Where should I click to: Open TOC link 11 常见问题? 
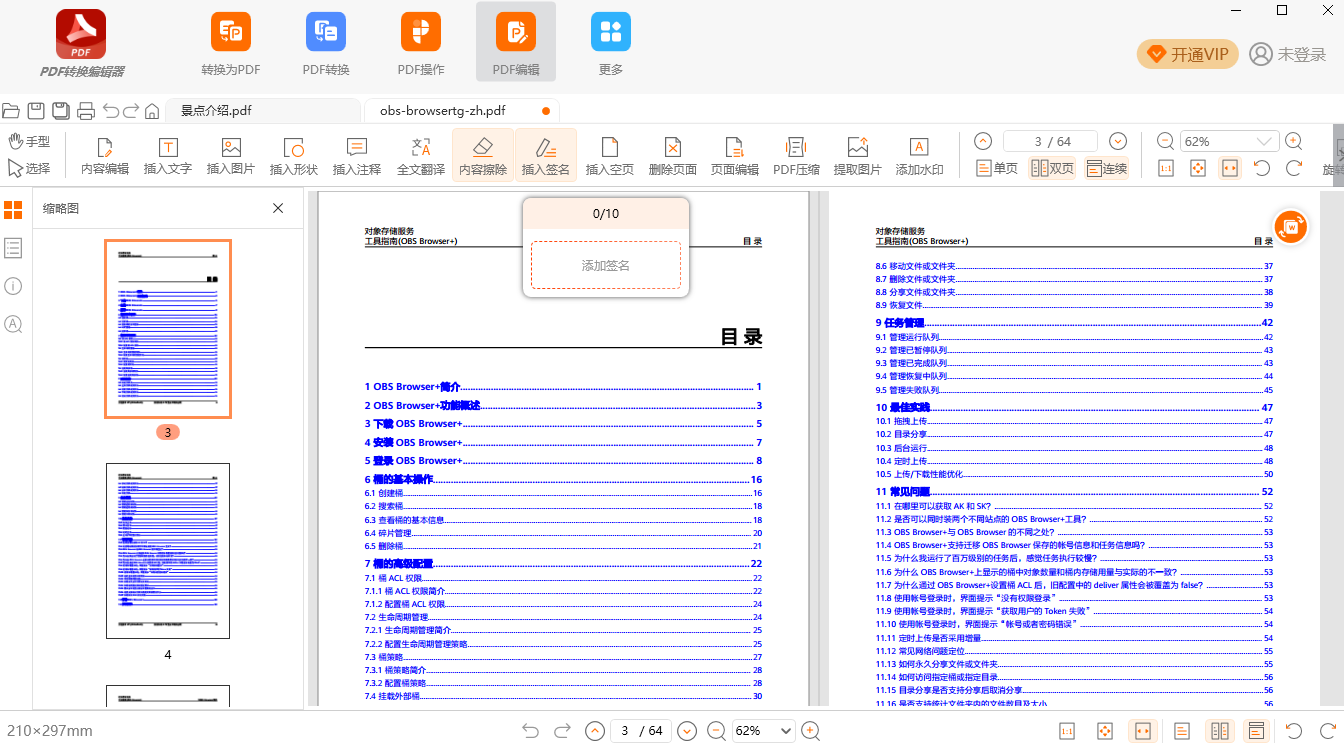click(x=1074, y=492)
